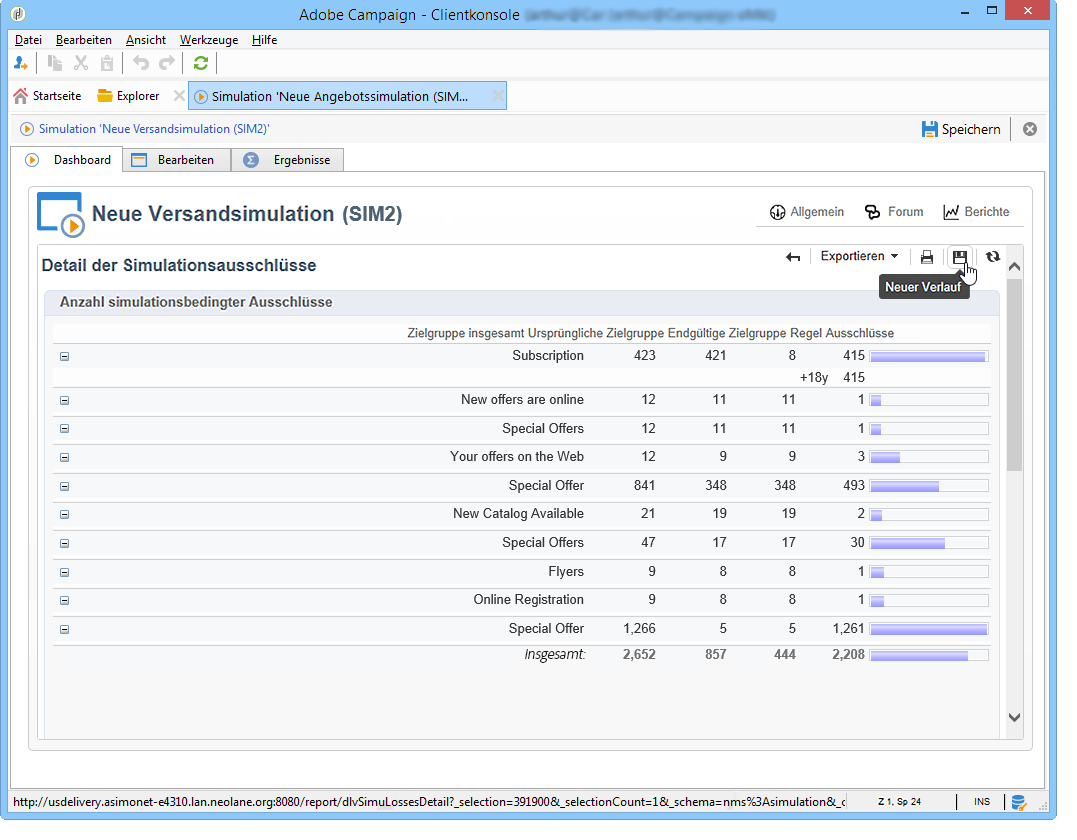Click the 'Online Registration' label

click(x=528, y=600)
